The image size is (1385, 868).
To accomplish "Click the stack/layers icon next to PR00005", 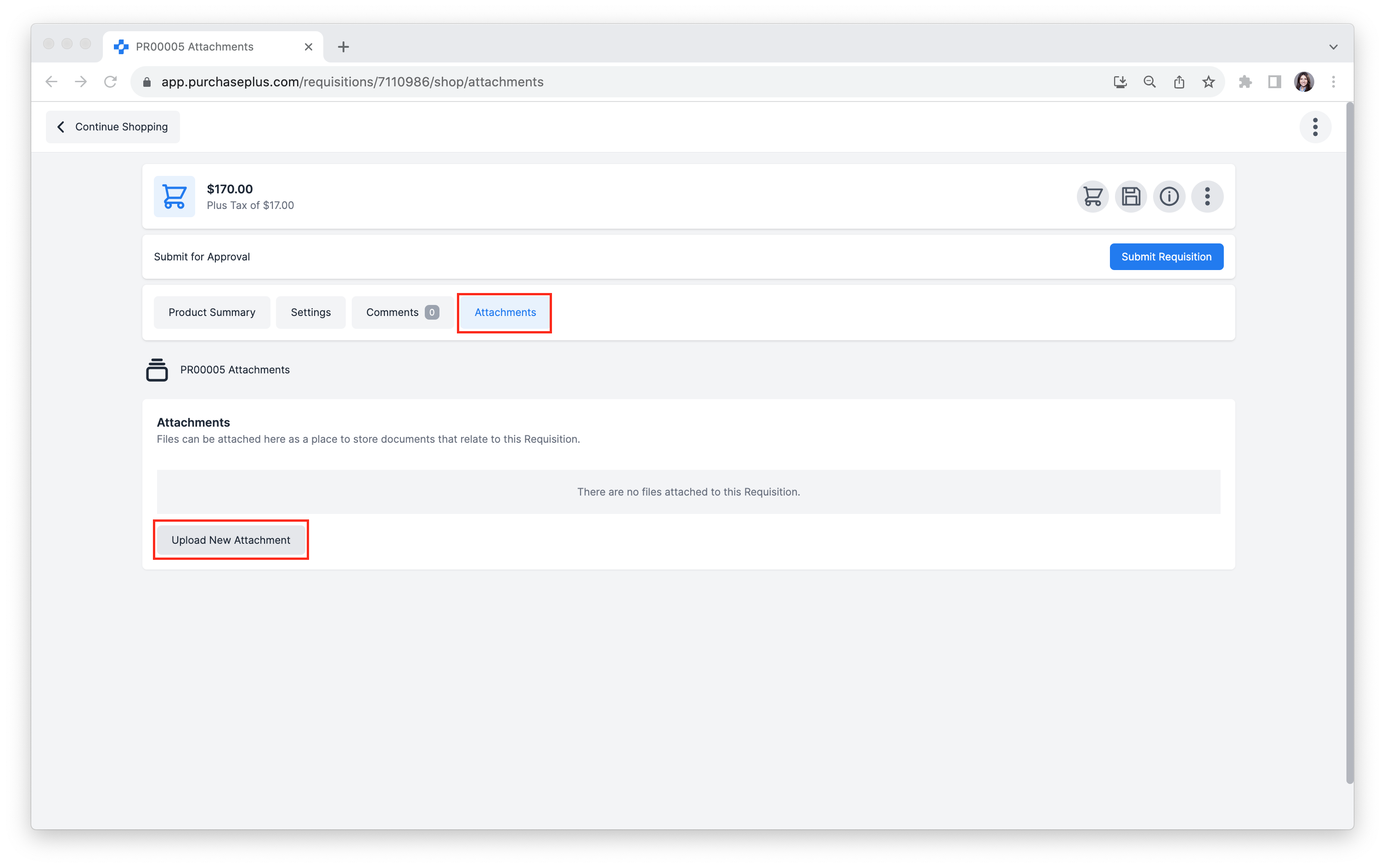I will click(x=158, y=369).
